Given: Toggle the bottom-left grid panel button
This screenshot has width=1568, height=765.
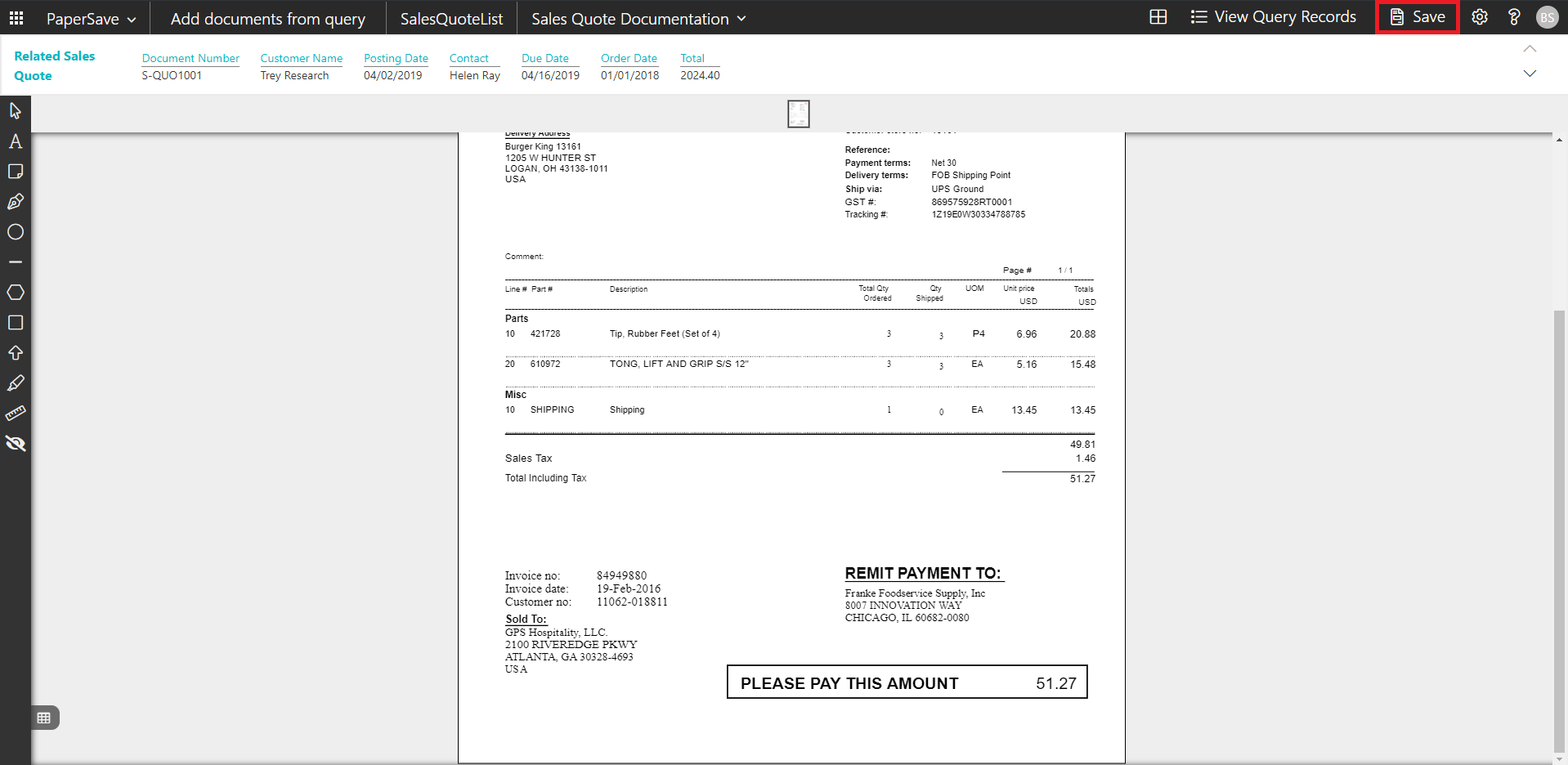Looking at the screenshot, I should (x=44, y=718).
